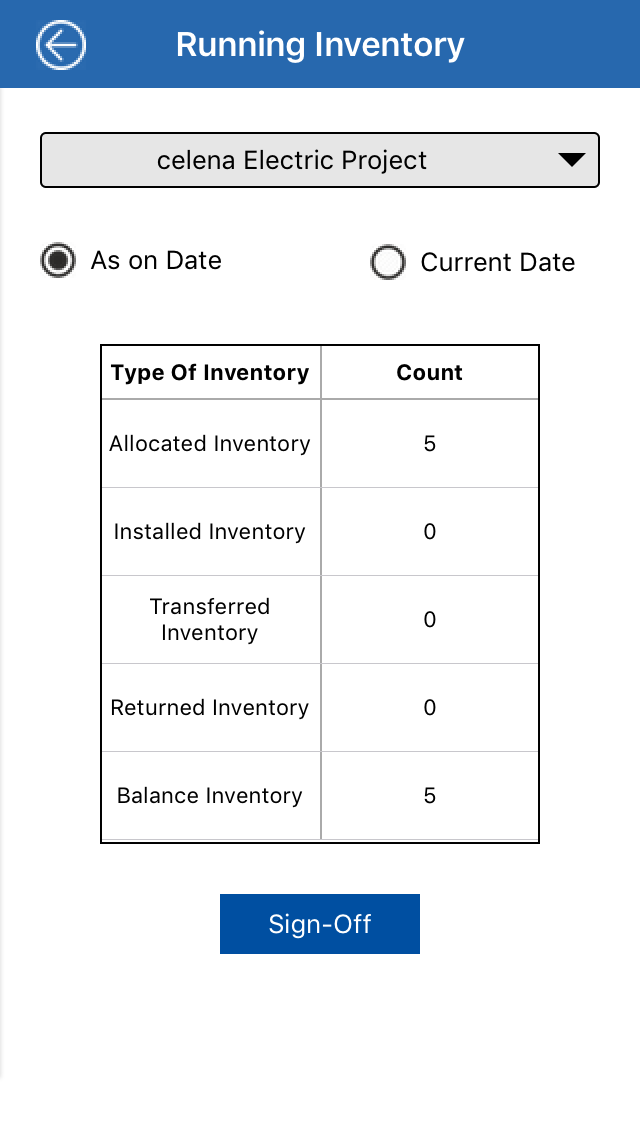Click the Returned Inventory count value
640x1136 pixels.
[x=430, y=708]
